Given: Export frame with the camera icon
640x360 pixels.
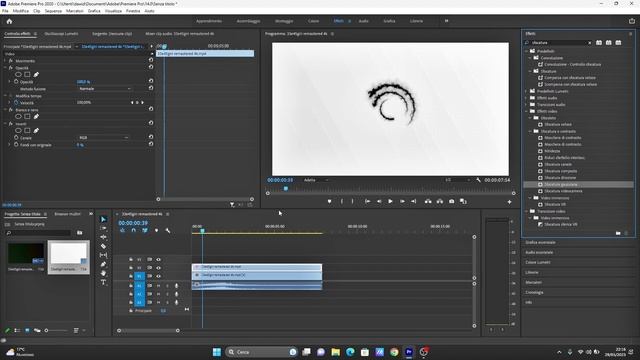Looking at the screenshot, I should pyautogui.click(x=451, y=201).
